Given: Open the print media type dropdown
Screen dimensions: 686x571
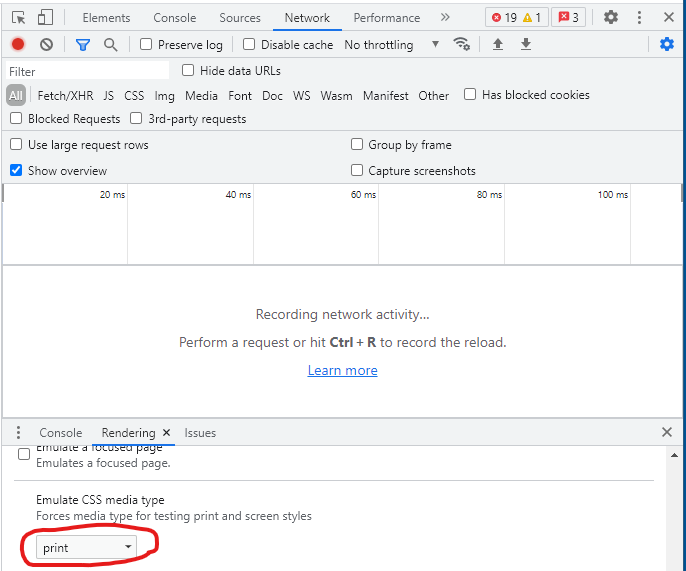Looking at the screenshot, I should click(87, 547).
